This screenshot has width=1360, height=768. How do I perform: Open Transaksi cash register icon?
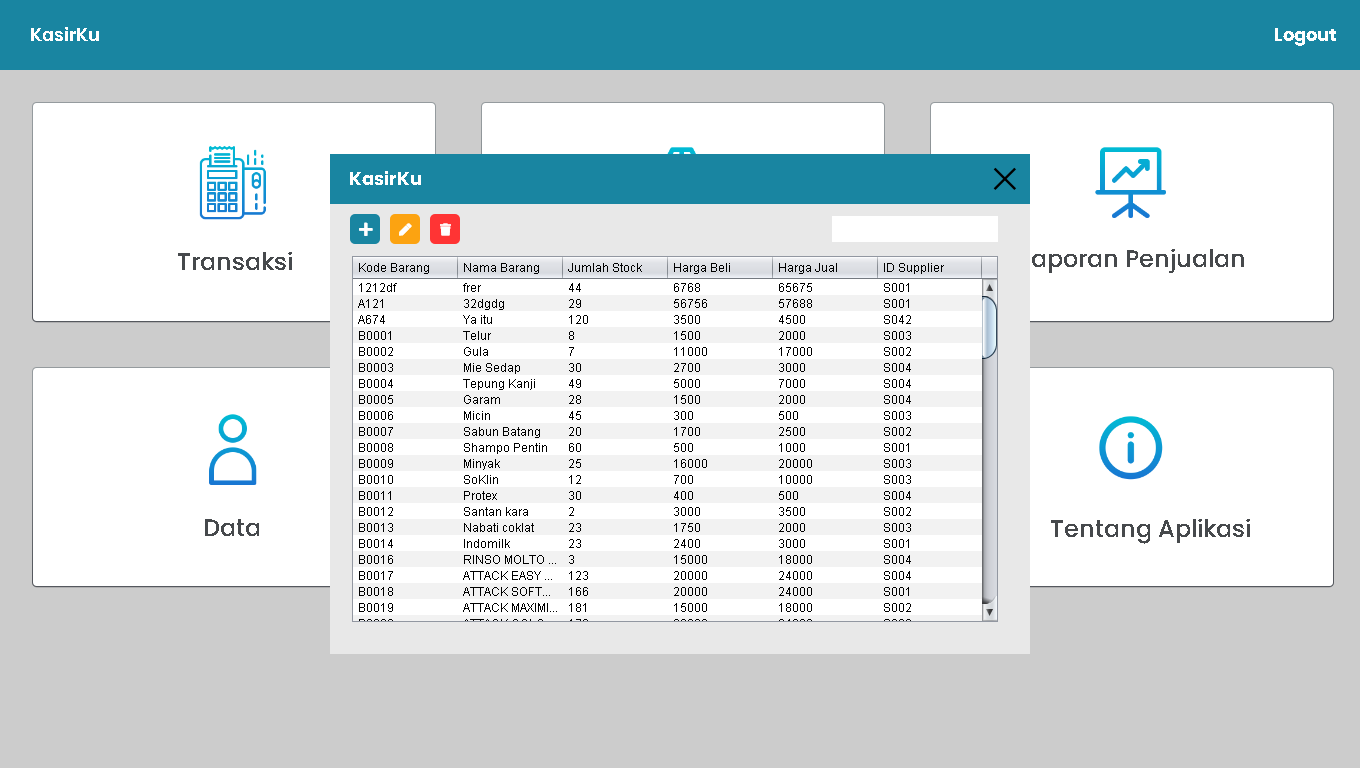point(233,183)
